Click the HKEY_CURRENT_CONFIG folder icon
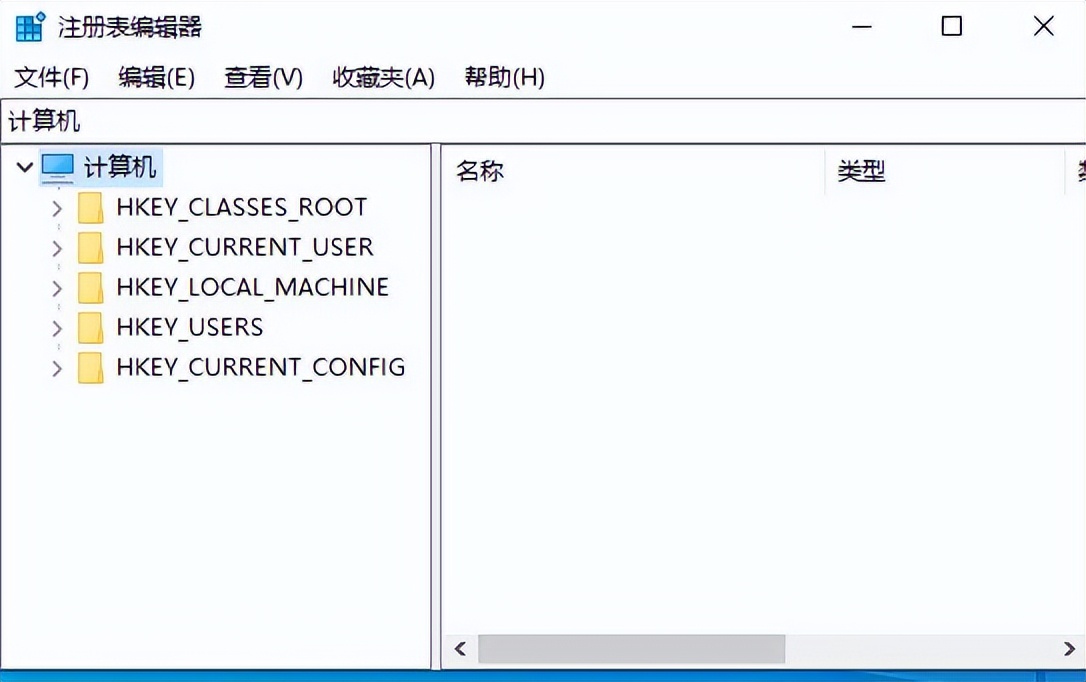Screen dimensions: 1086x682 click(92, 367)
